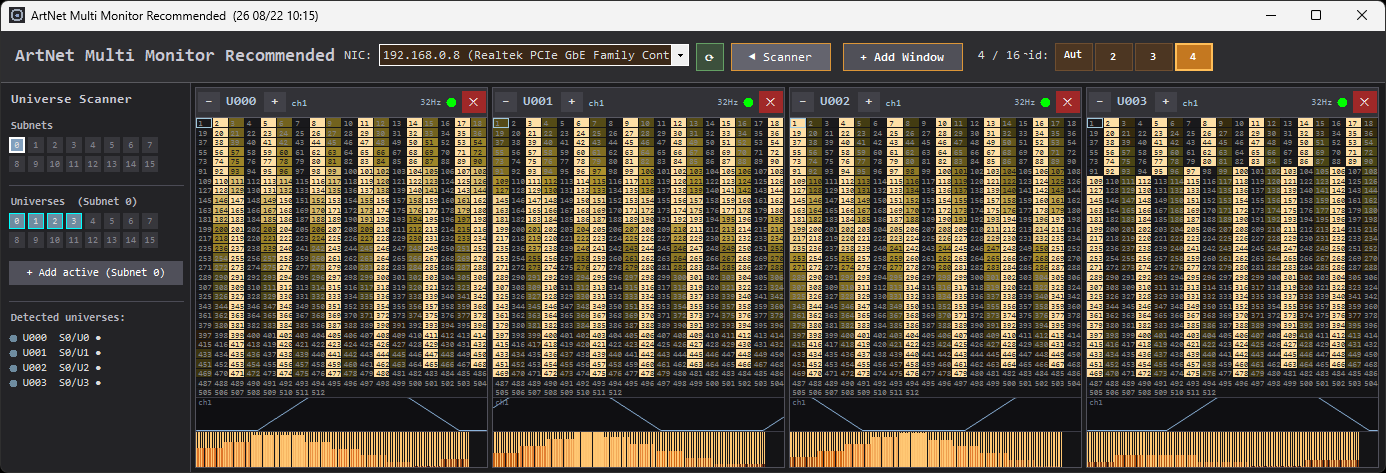Close the U001 monitor panel
Viewport: 1386px width, 473px height.
[770, 101]
